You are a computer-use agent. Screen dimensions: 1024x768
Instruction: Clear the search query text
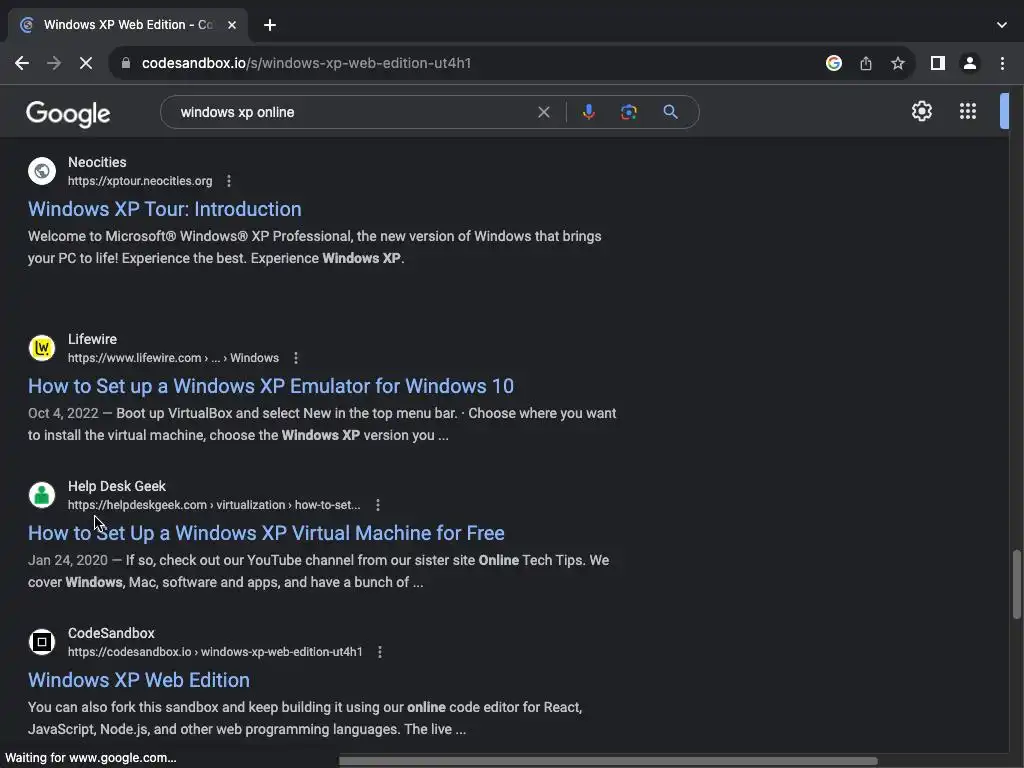[543, 112]
